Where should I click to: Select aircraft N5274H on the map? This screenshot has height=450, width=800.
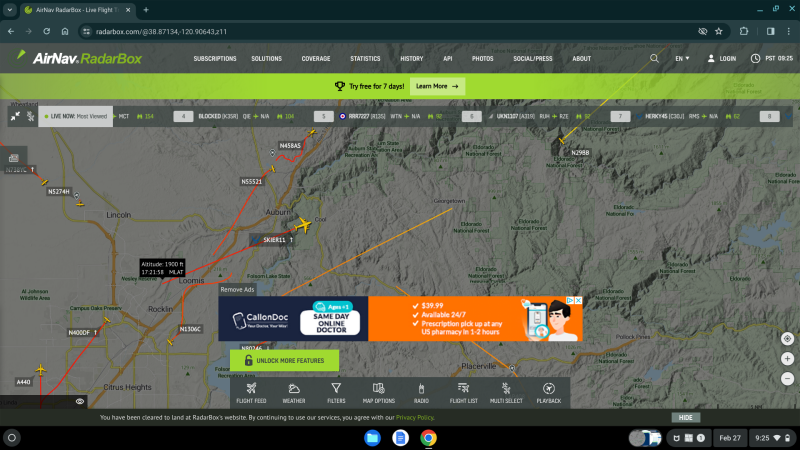[80, 204]
